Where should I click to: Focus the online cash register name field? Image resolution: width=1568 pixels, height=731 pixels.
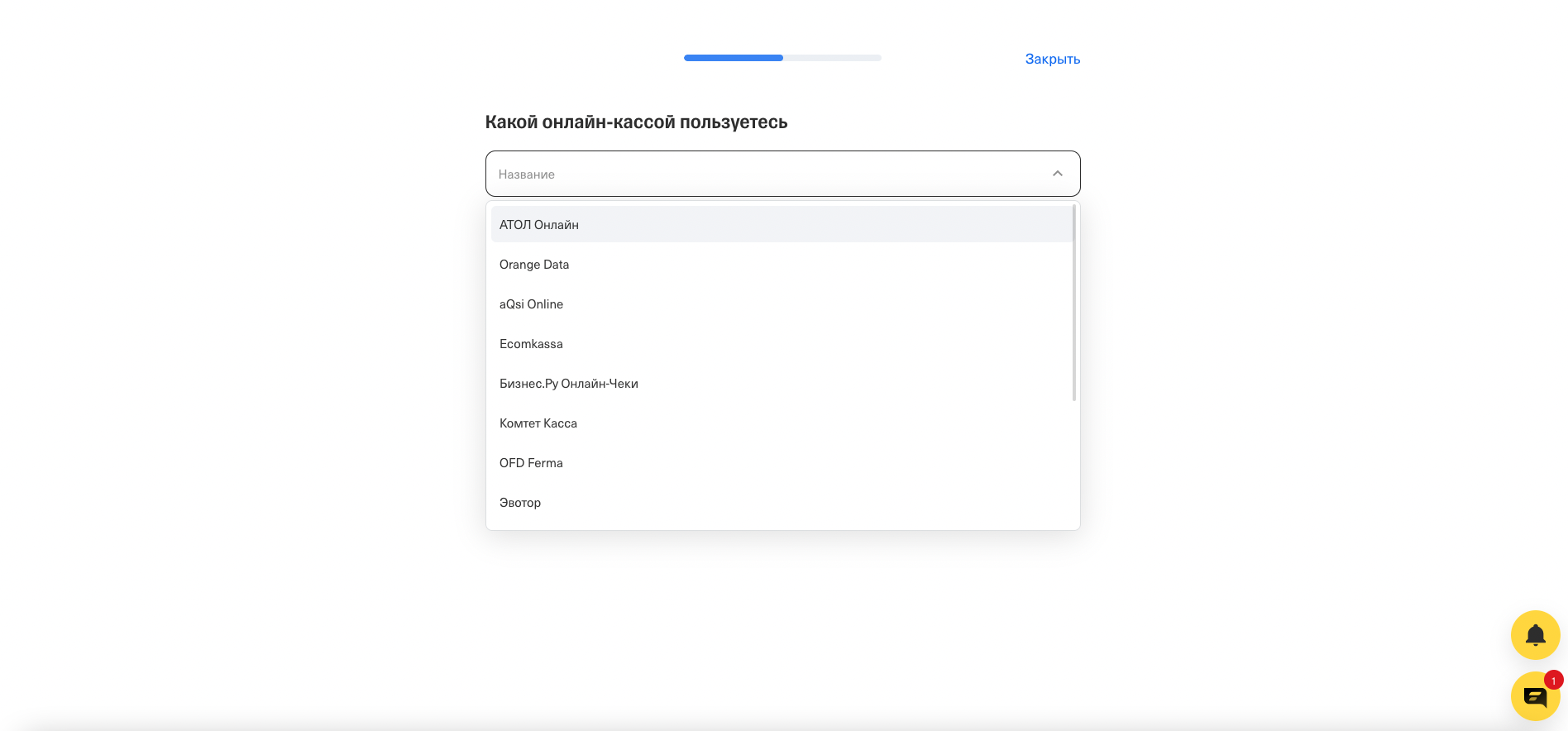(769, 174)
